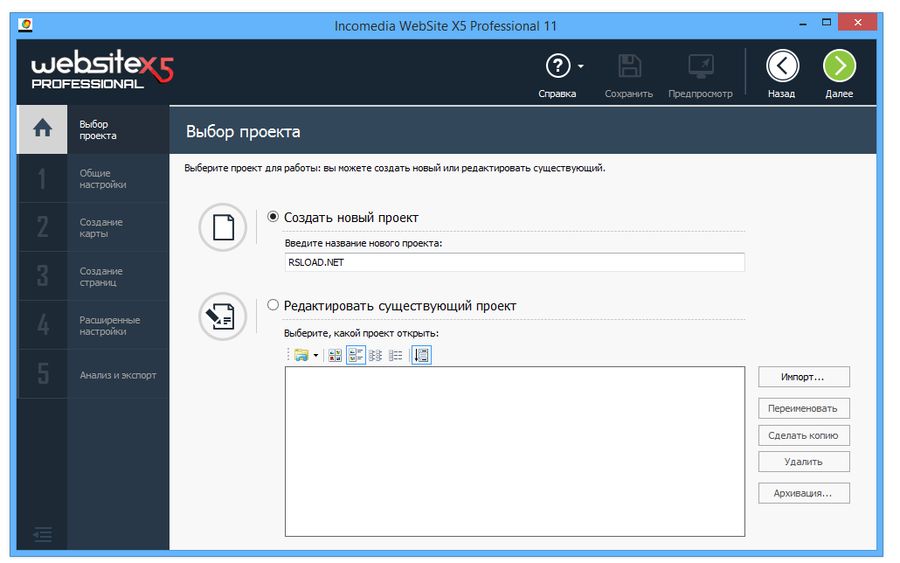Collapse sidebar with bottom-left menu icon

[x=42, y=534]
